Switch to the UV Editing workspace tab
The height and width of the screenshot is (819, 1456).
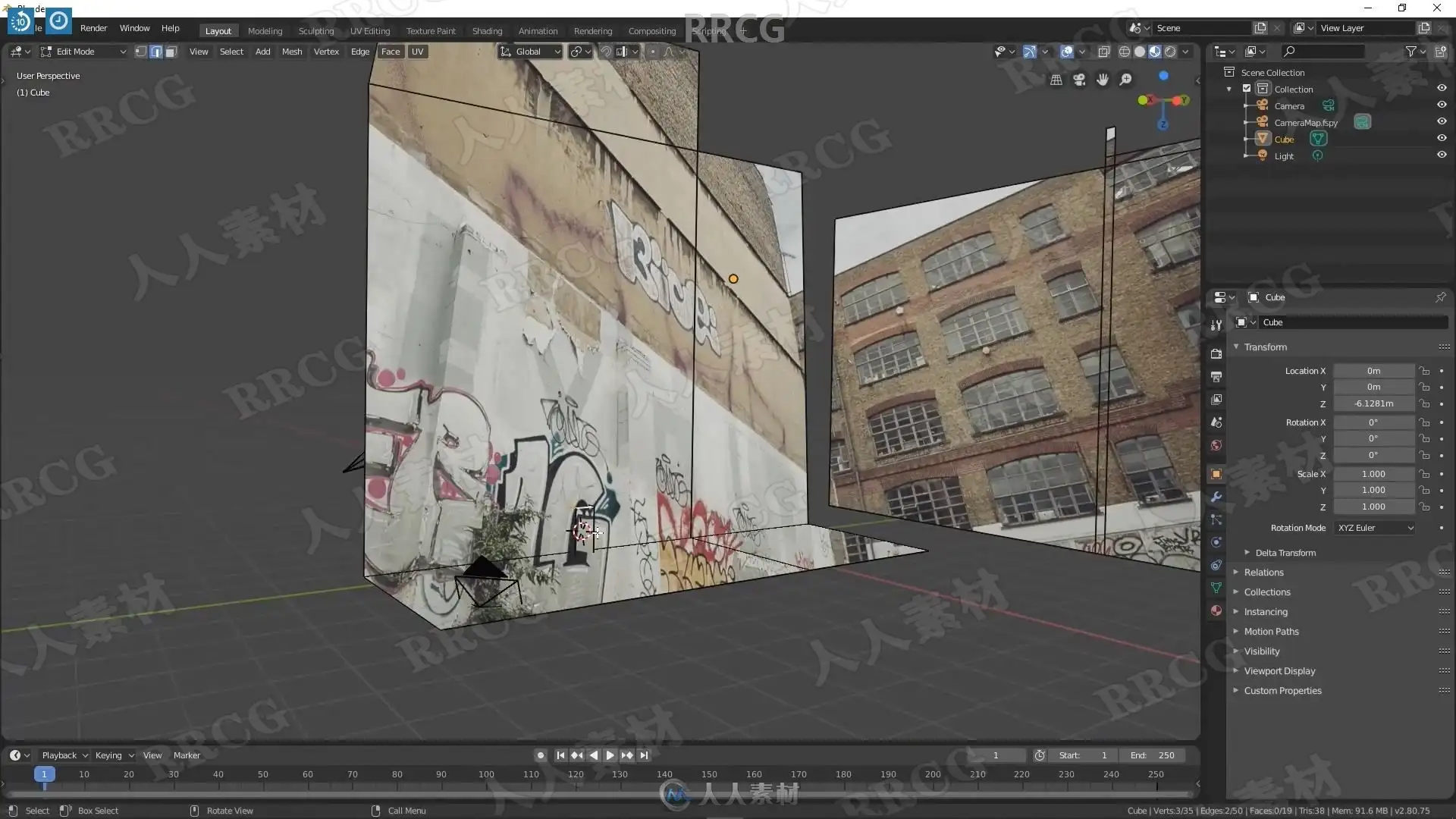coord(370,31)
